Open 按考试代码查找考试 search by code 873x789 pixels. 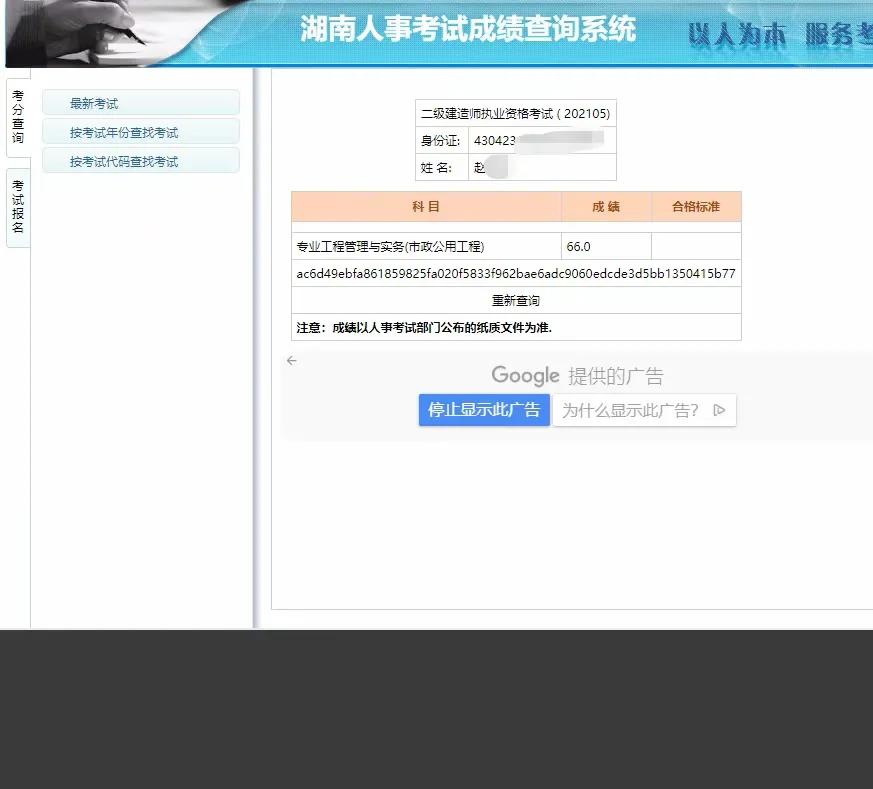(x=140, y=160)
